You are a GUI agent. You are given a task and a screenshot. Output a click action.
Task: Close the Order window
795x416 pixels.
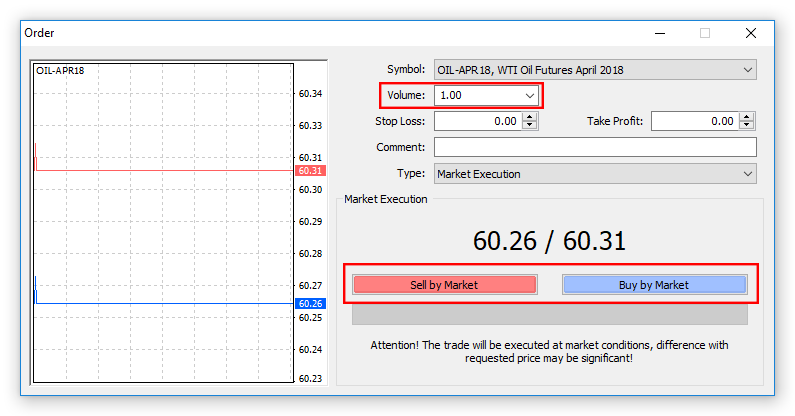[x=751, y=33]
